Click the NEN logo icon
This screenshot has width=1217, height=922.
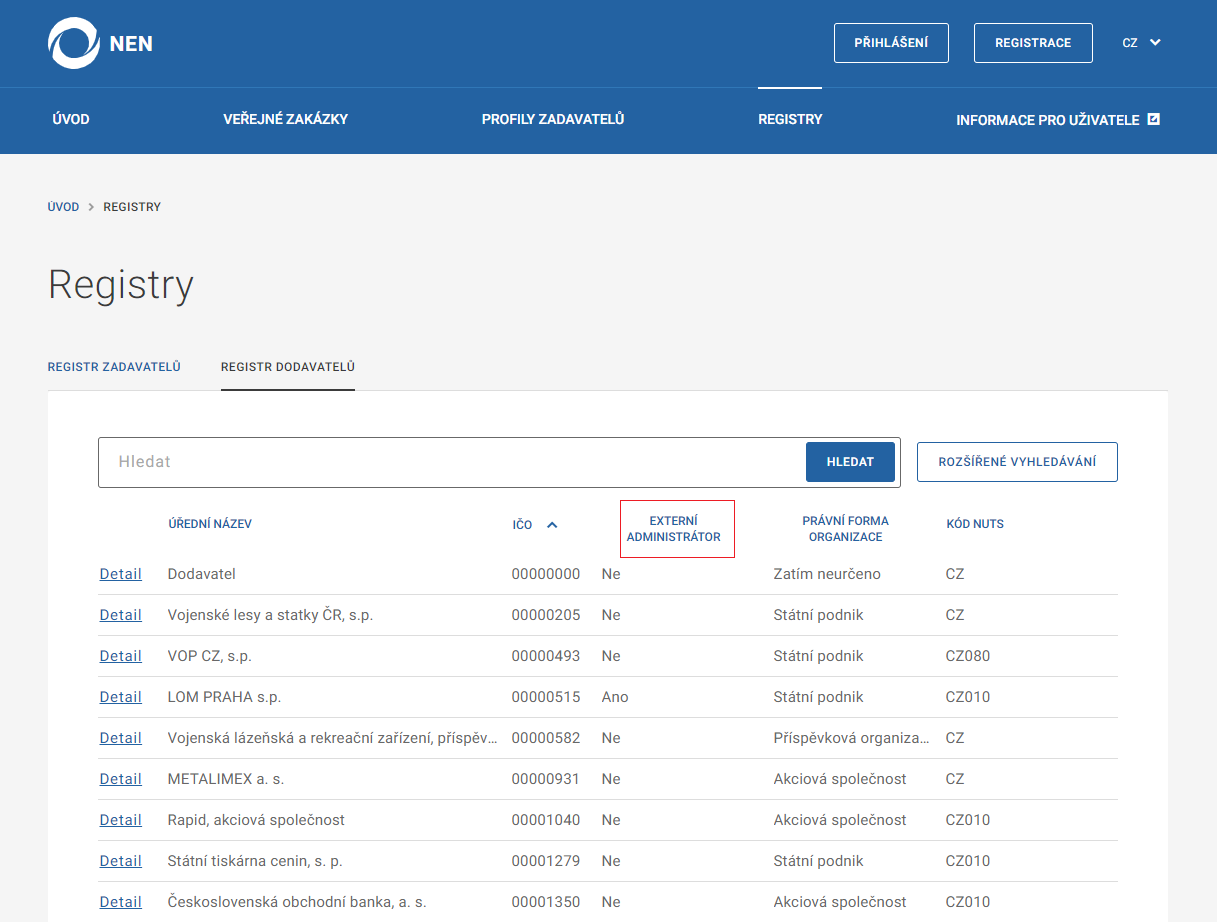pos(74,43)
